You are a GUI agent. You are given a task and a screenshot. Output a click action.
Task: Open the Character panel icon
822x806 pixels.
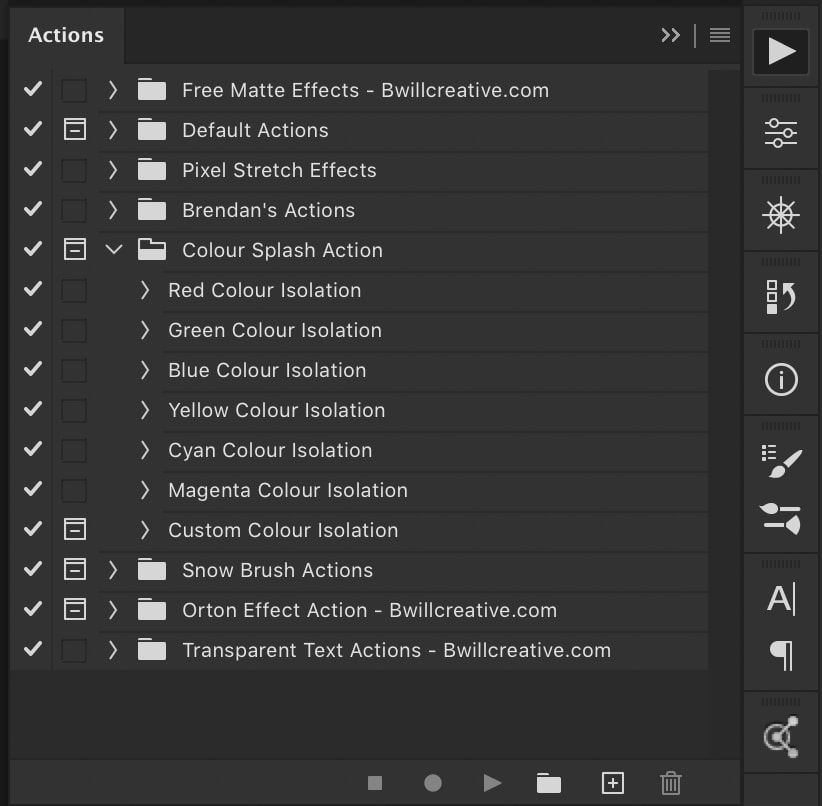(x=780, y=599)
